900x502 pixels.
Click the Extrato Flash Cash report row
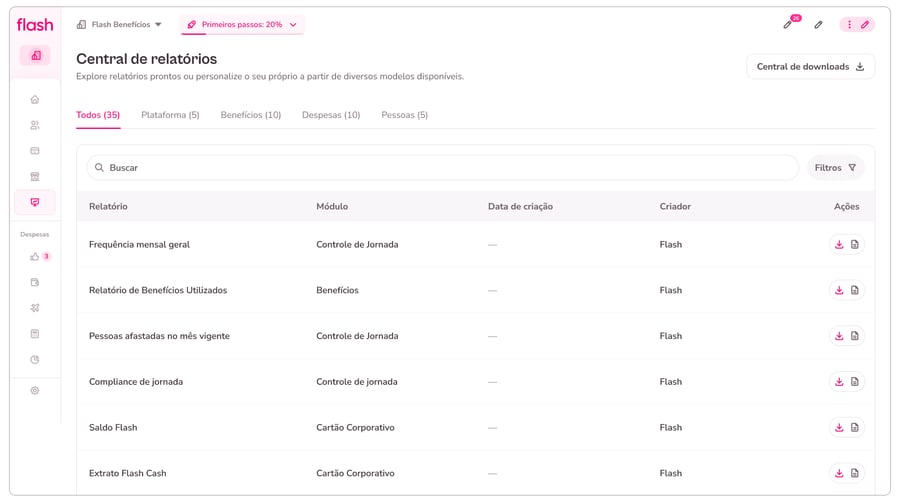(127, 473)
